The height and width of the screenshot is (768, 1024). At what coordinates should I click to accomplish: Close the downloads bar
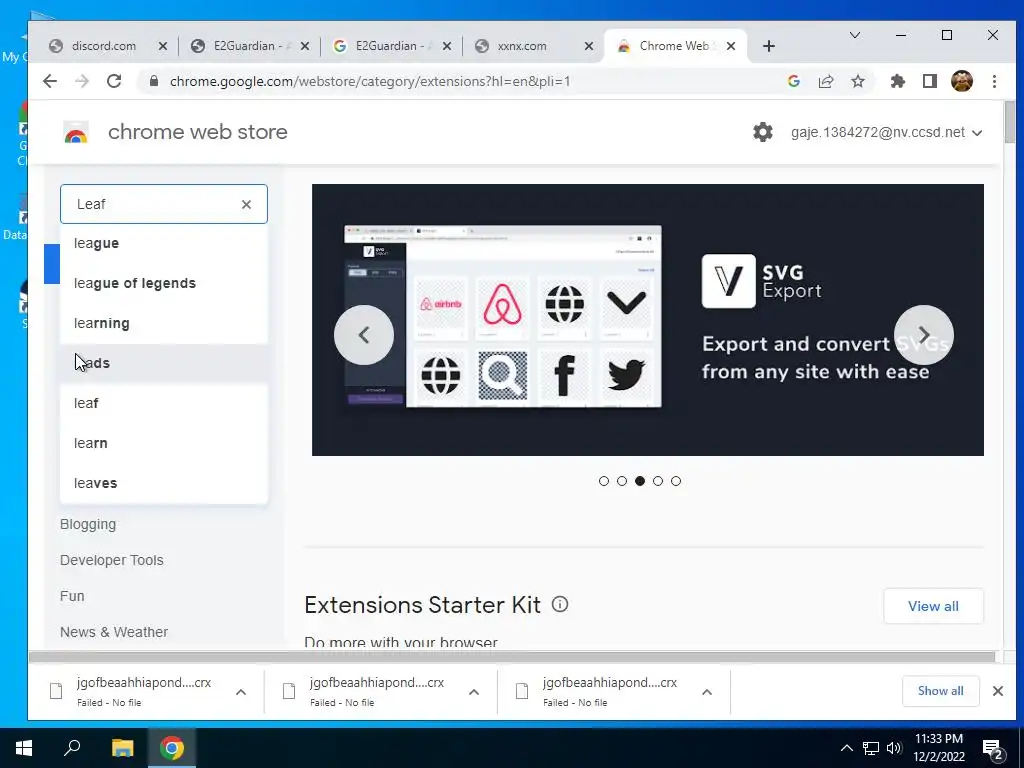pyautogui.click(x=997, y=691)
